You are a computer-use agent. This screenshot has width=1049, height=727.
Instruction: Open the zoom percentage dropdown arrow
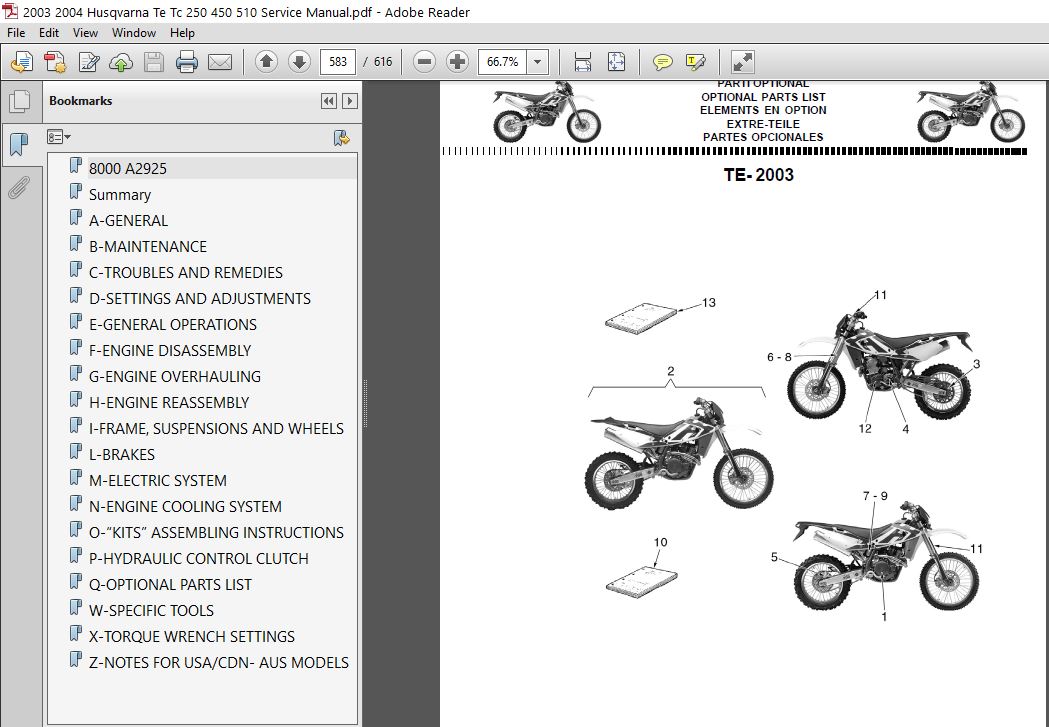point(537,62)
